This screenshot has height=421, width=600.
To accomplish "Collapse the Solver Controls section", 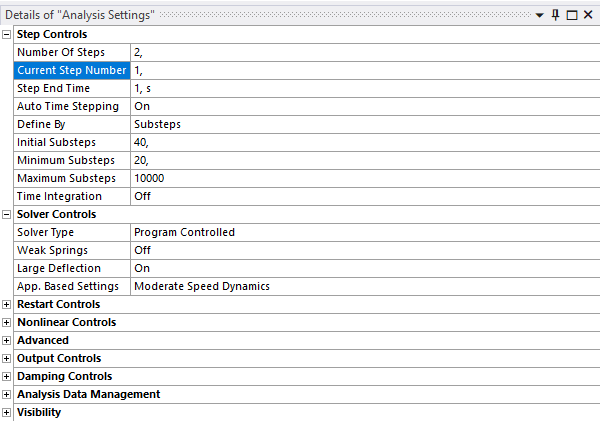I will point(7,214).
